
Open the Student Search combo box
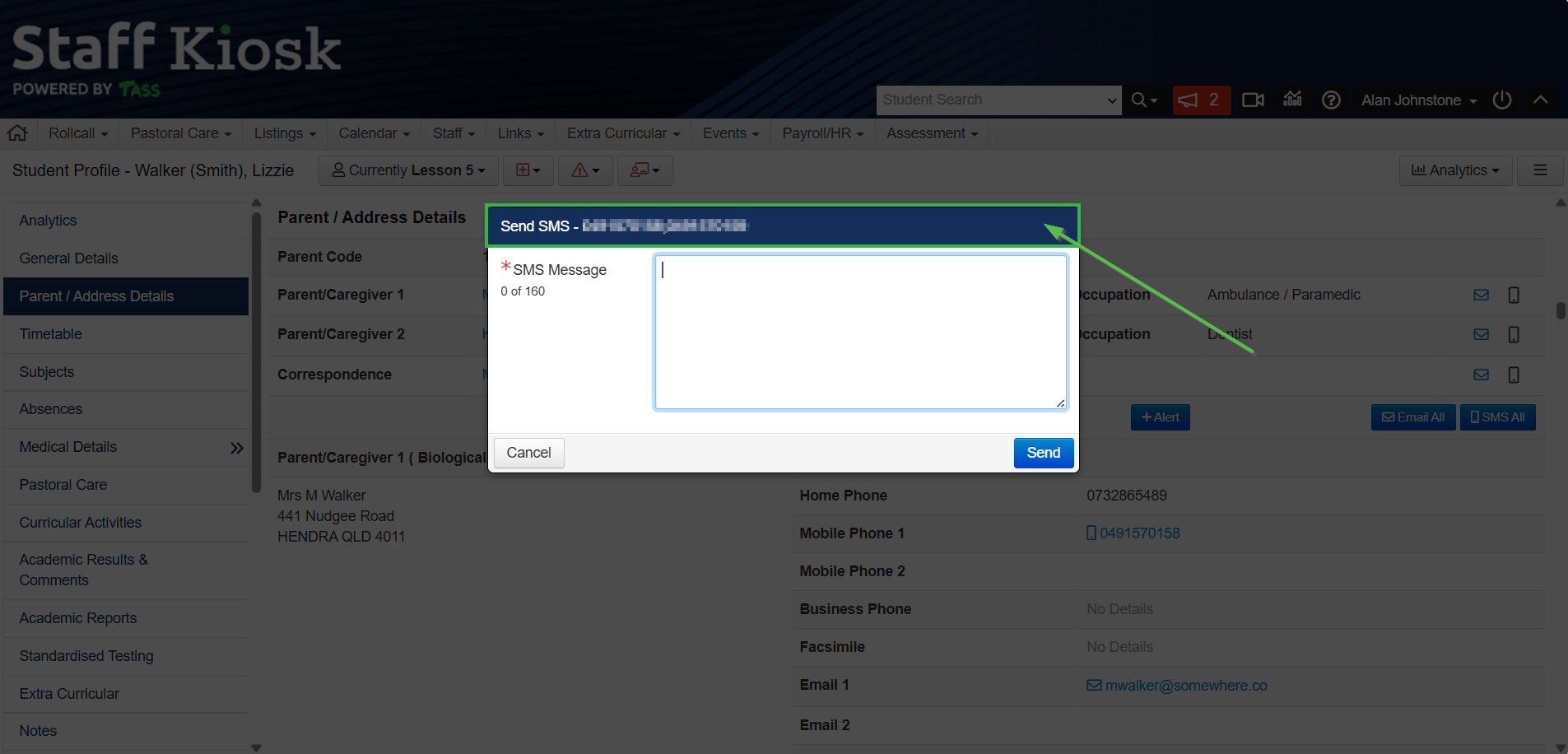point(998,100)
